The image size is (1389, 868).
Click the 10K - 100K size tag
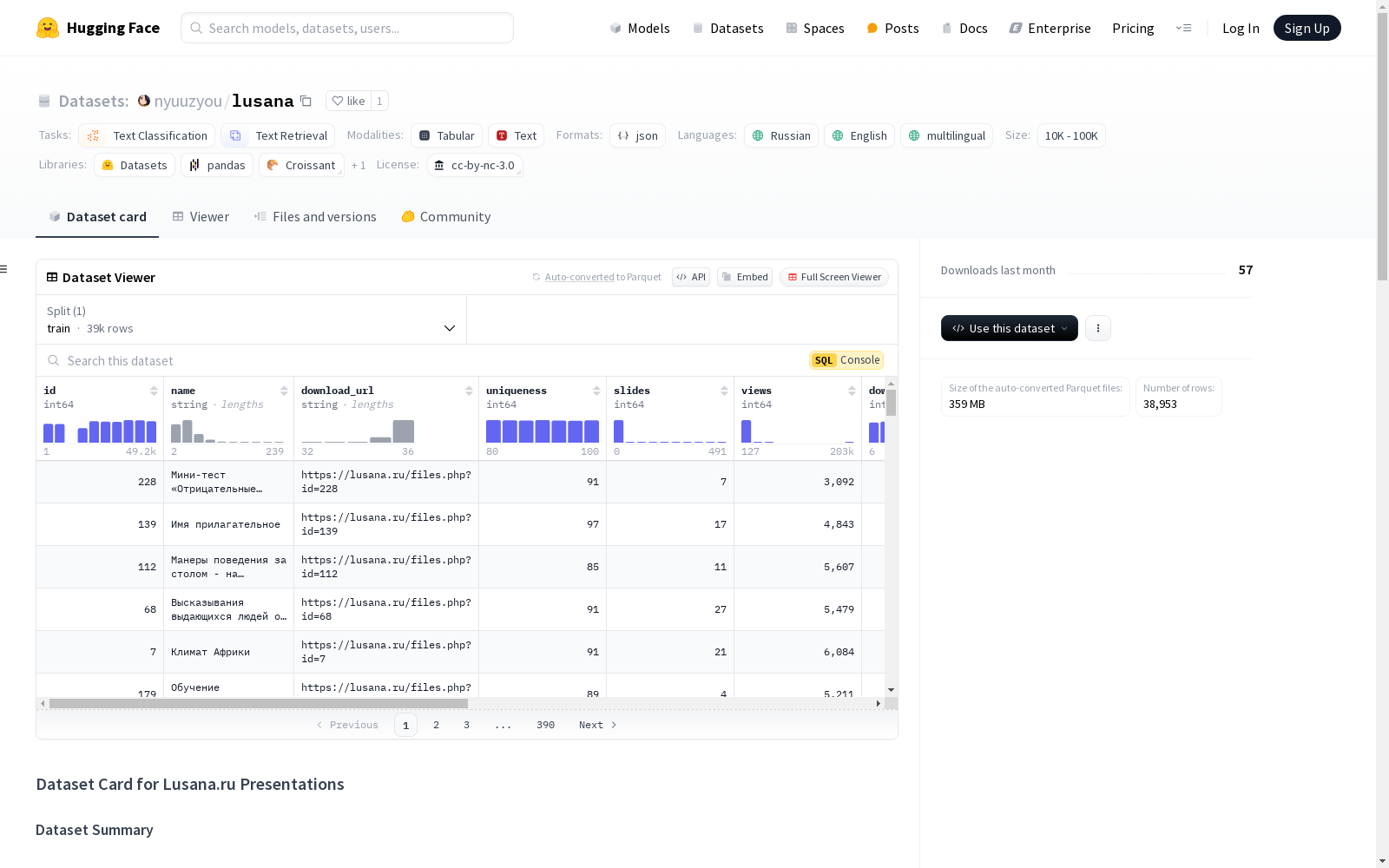(1071, 135)
